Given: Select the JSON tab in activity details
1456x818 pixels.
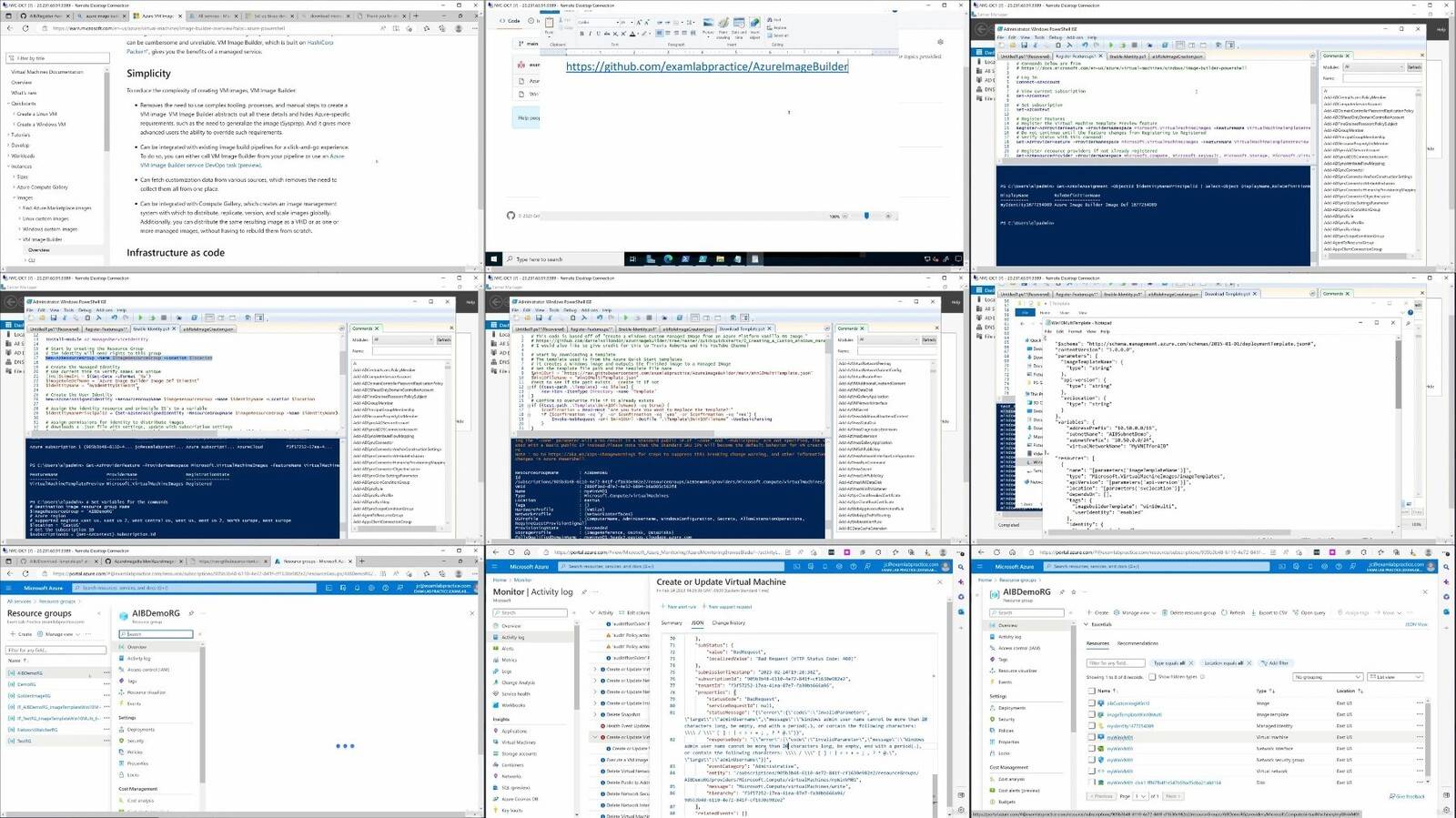Looking at the screenshot, I should click(x=698, y=622).
